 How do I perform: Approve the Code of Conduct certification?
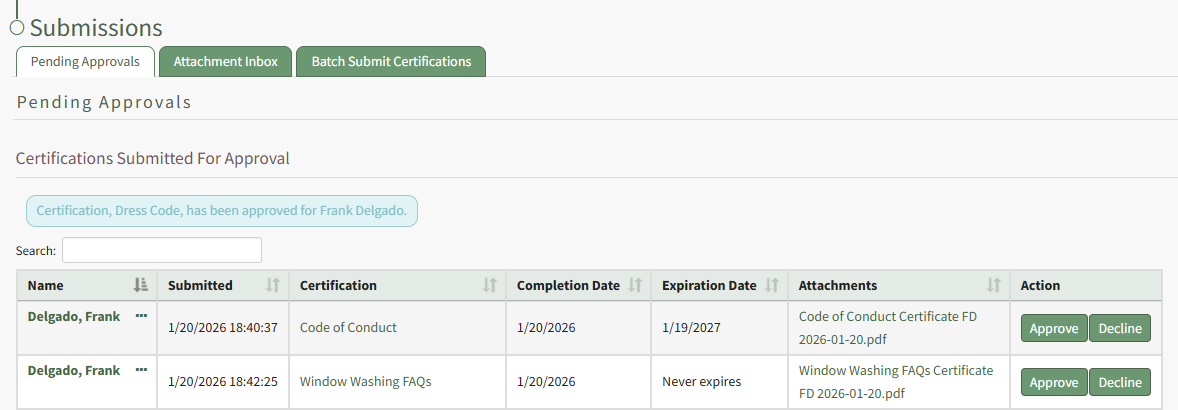(x=1053, y=328)
